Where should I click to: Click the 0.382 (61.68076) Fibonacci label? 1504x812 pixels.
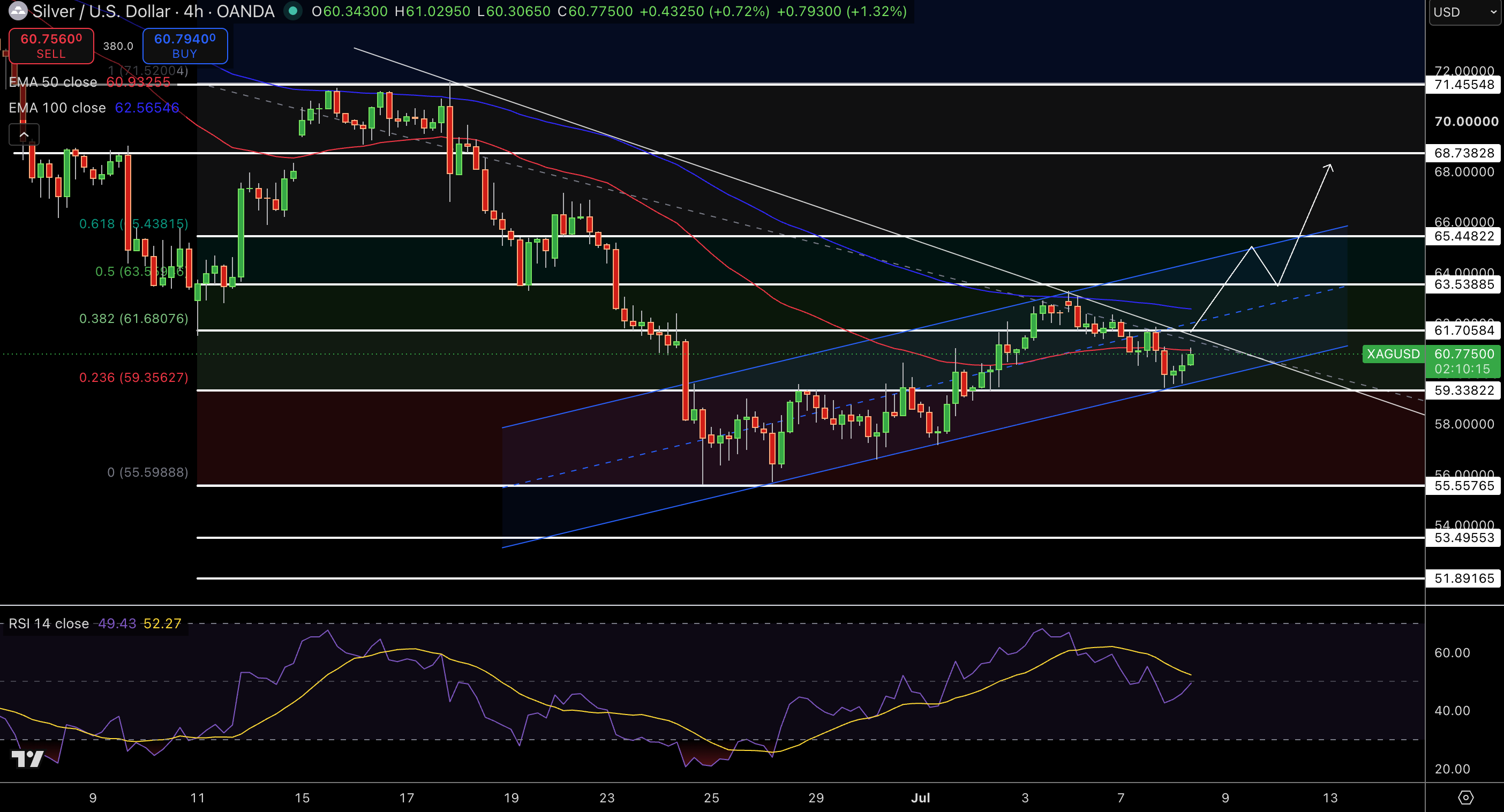pyautogui.click(x=134, y=319)
